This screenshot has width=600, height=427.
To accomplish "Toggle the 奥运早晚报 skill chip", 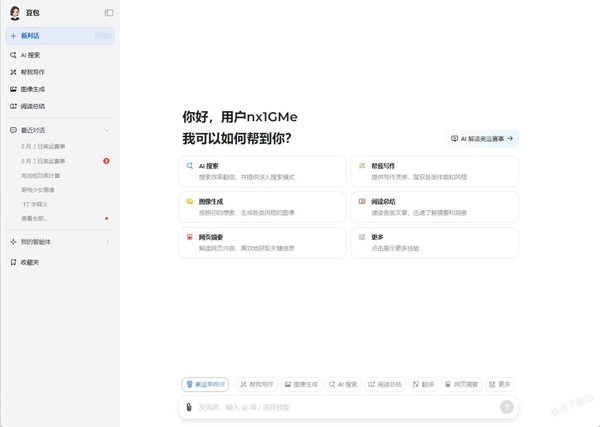I will (205, 384).
